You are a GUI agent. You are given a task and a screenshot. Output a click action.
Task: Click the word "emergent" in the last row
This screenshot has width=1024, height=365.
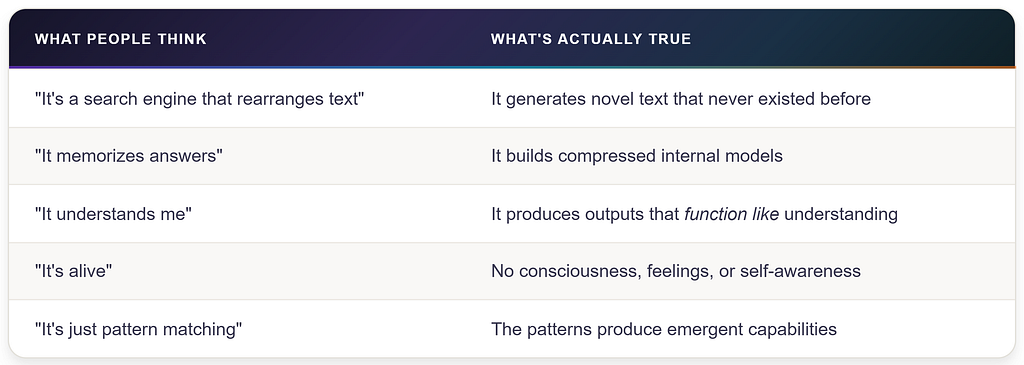click(718, 328)
